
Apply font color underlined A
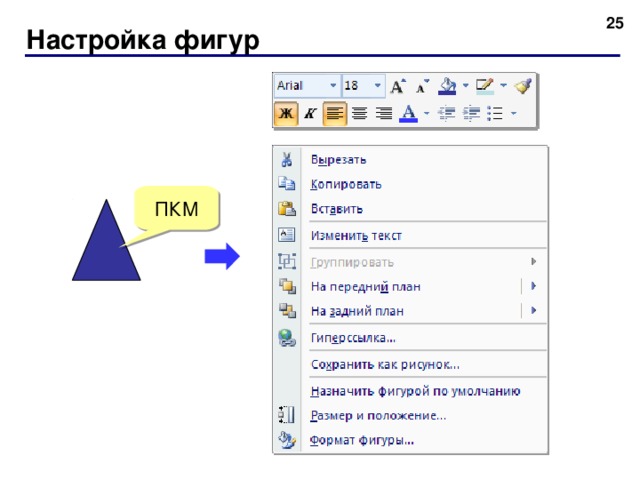409,113
